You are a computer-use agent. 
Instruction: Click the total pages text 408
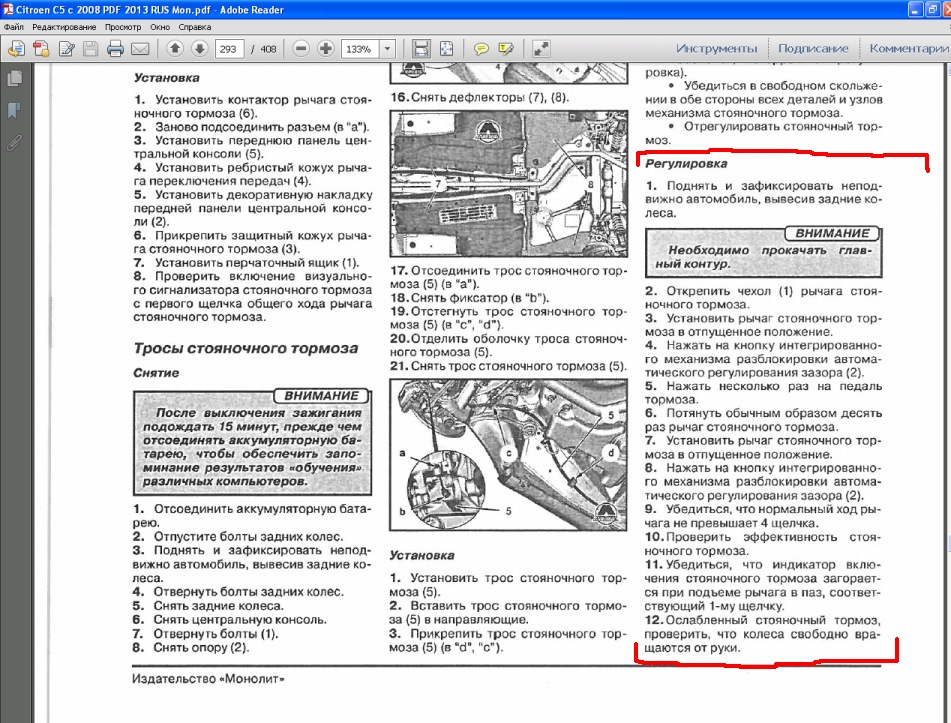tap(268, 49)
